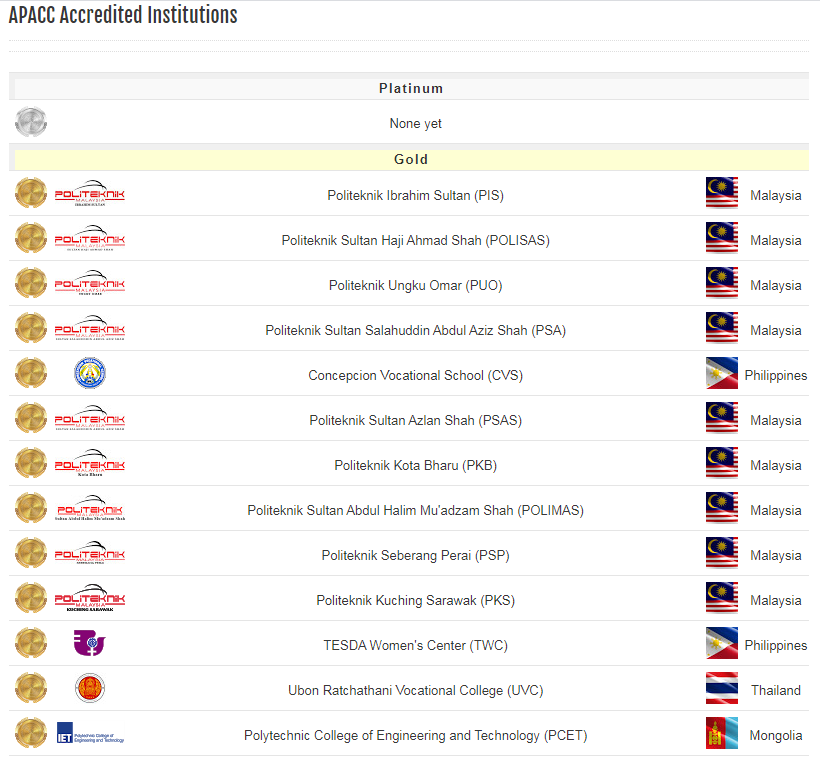Click gold medal beside Politeknik Ibrahim Sultan
Screen dimensions: 820x757
click(31, 194)
